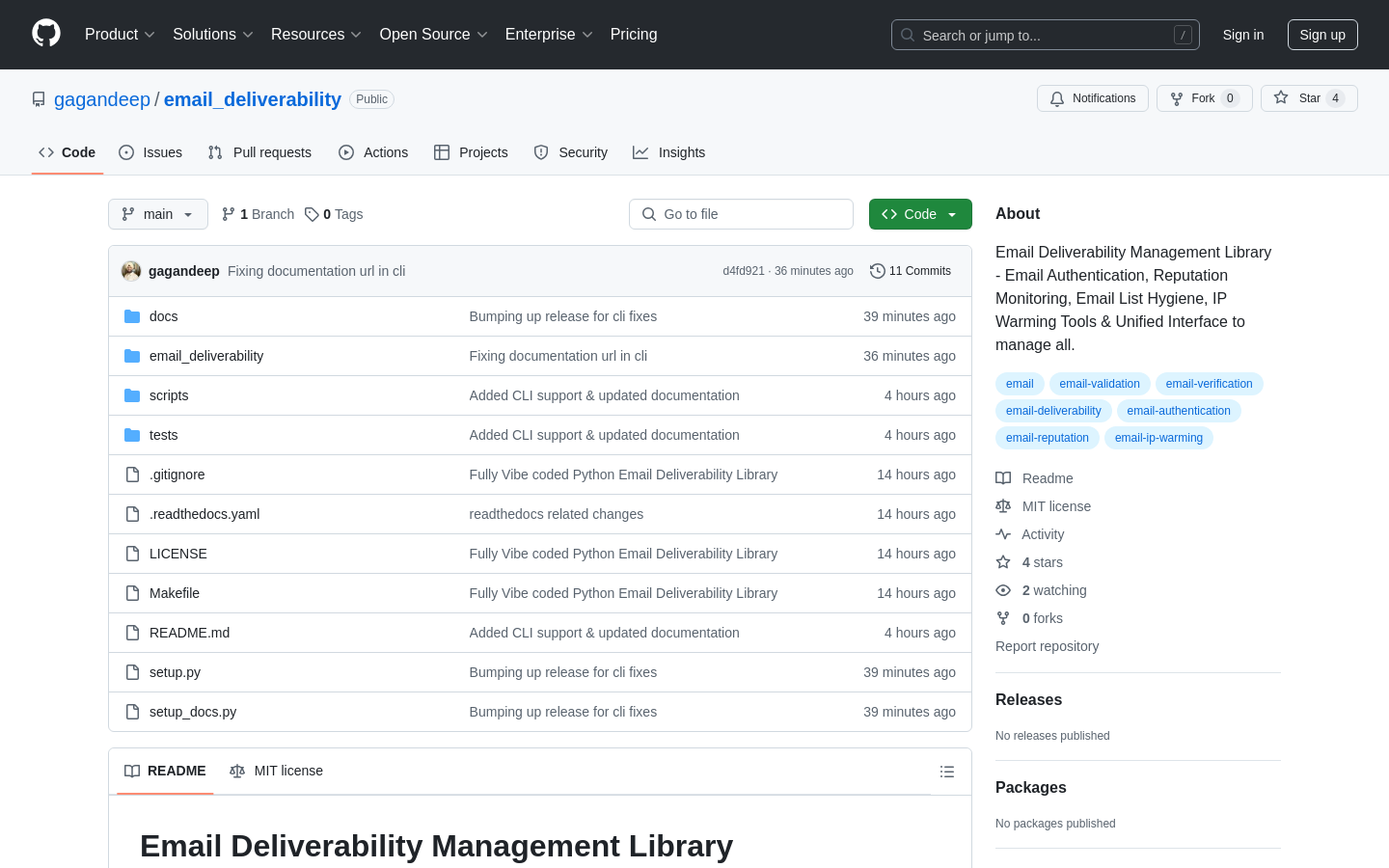Fork the repository

[x=1203, y=98]
